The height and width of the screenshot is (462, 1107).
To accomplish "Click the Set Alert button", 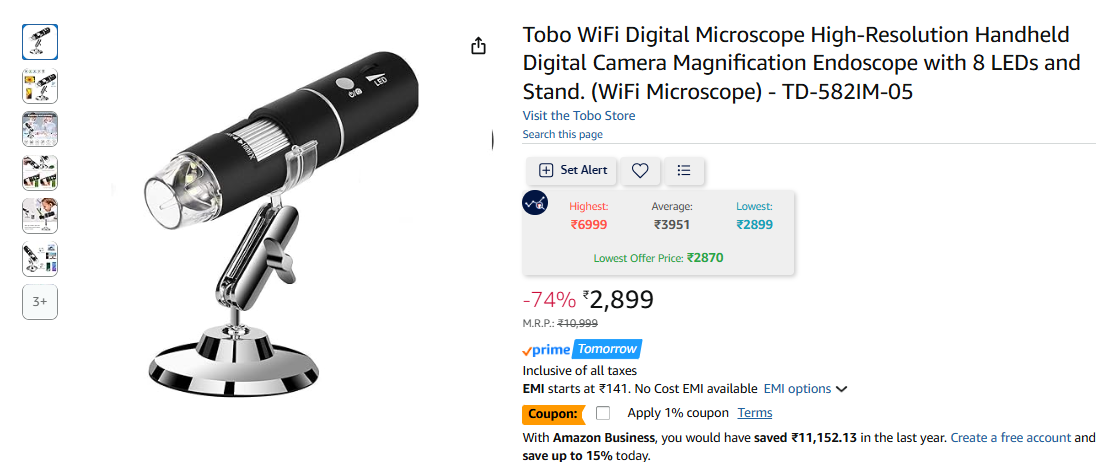I will tap(572, 170).
